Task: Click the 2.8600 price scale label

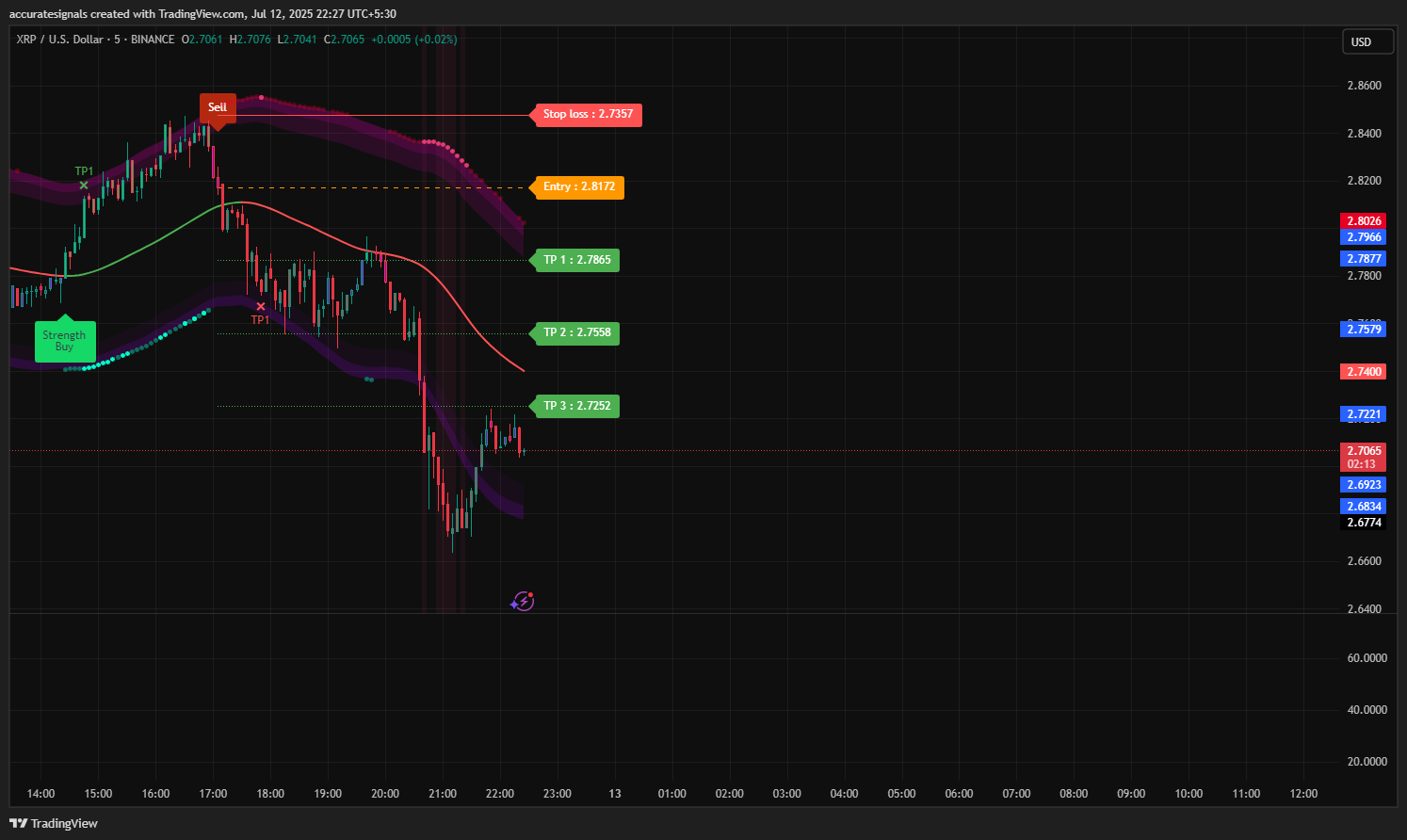Action: pos(1364,86)
